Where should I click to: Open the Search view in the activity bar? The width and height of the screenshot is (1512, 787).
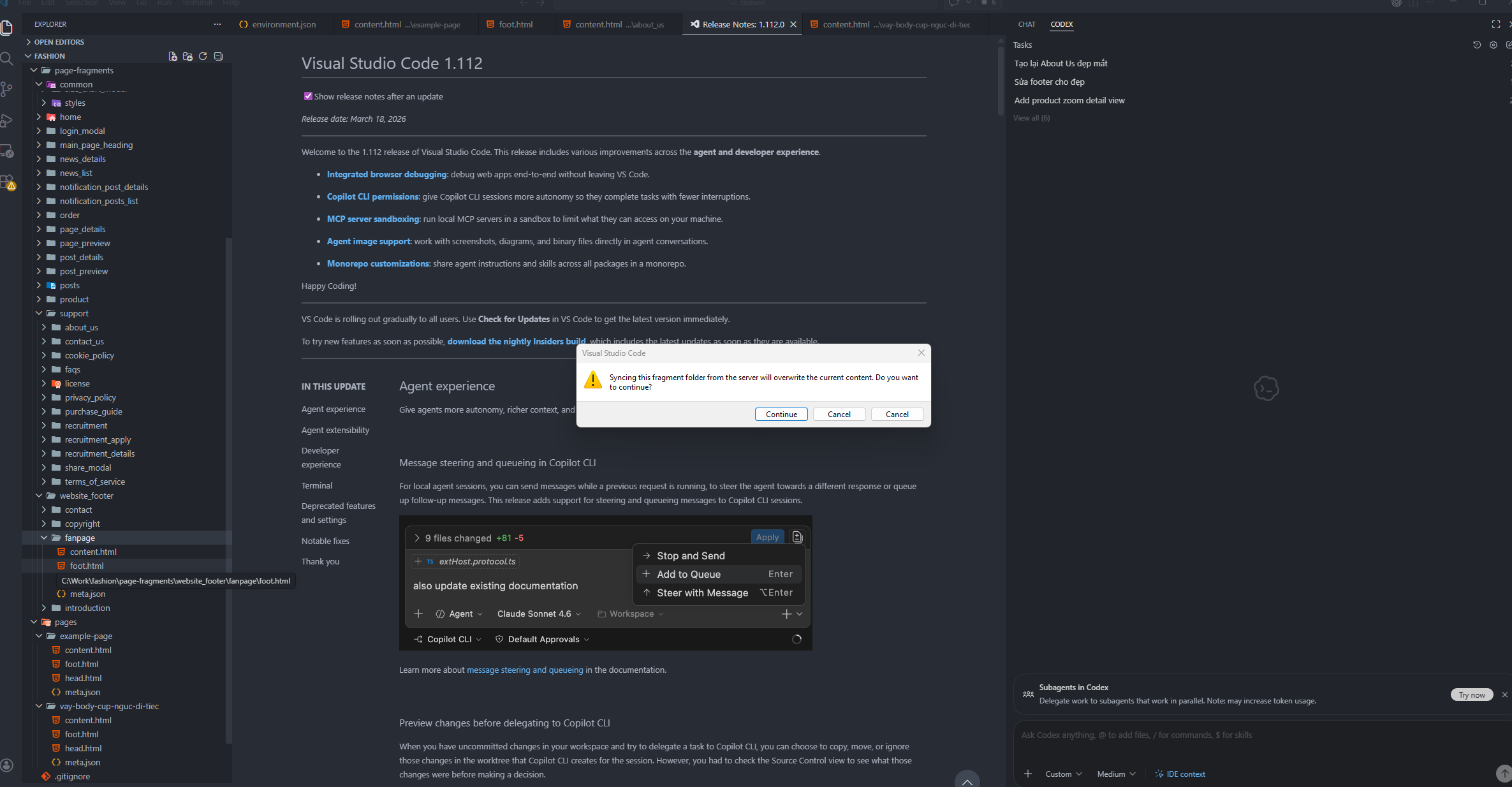[x=7, y=59]
